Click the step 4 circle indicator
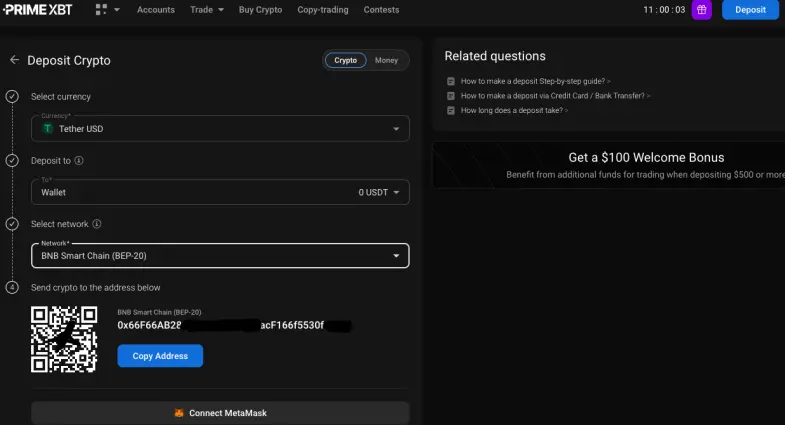 click(12, 287)
